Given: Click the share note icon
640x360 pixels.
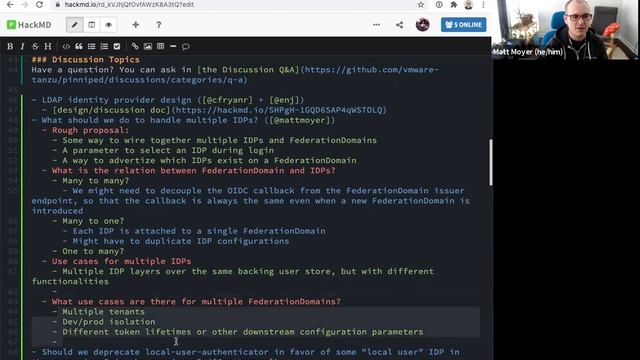Looking at the screenshot, I should click(399, 25).
